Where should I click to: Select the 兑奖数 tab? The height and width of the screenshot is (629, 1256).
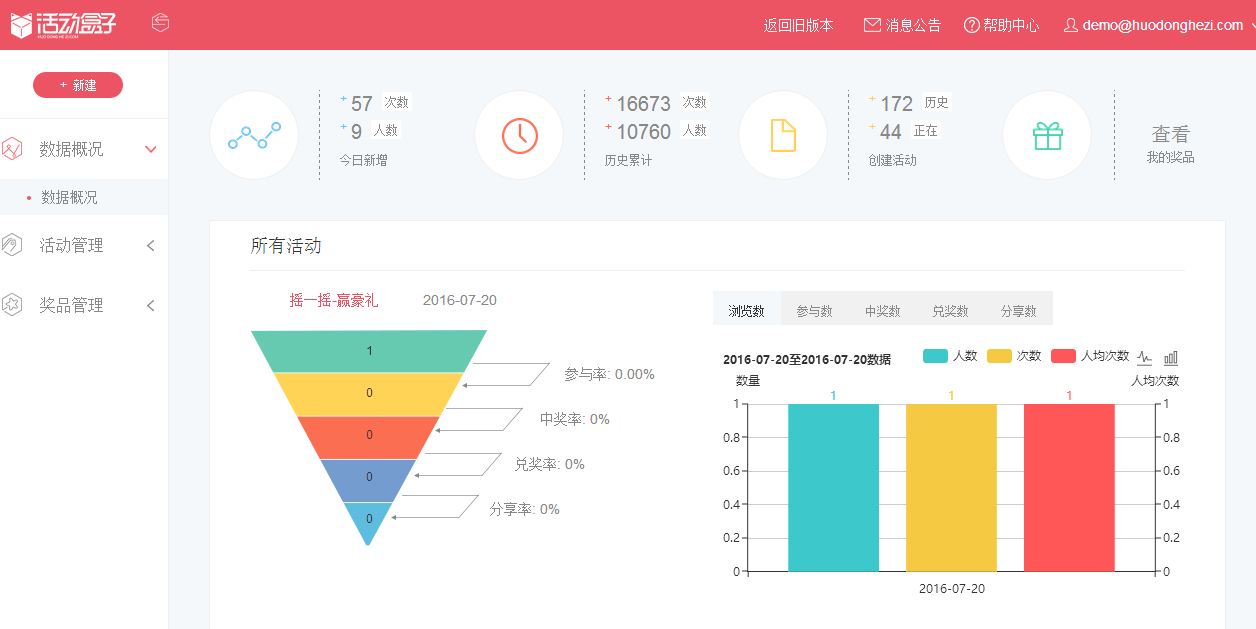tap(951, 309)
